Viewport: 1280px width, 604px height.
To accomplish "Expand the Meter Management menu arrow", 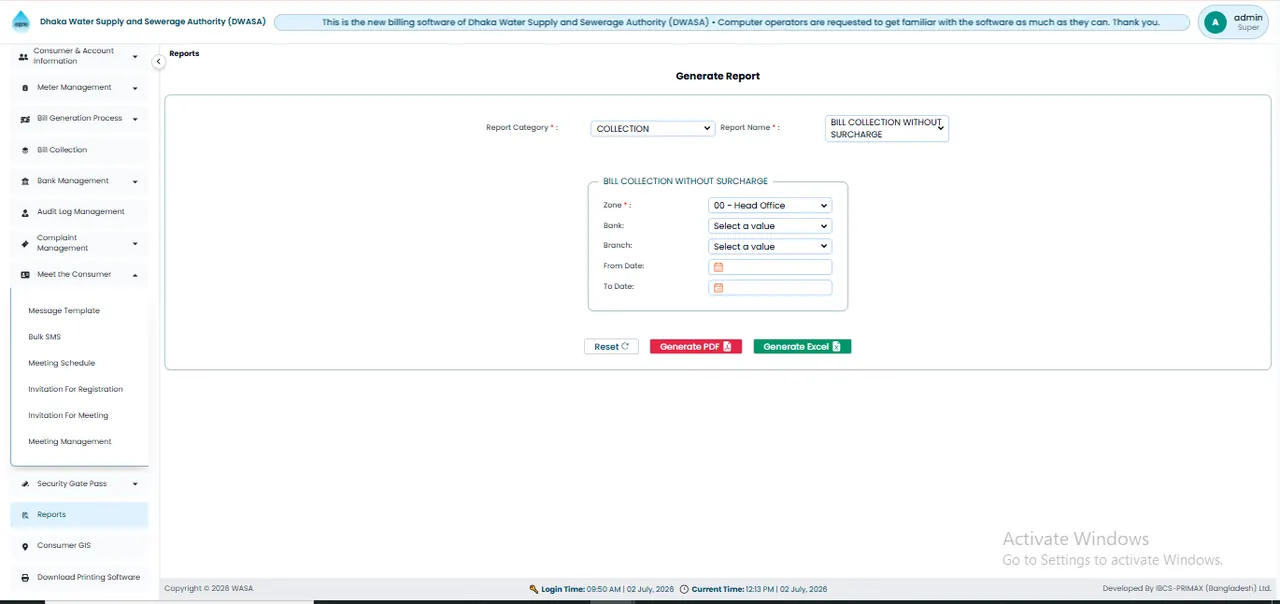I will click(x=135, y=88).
